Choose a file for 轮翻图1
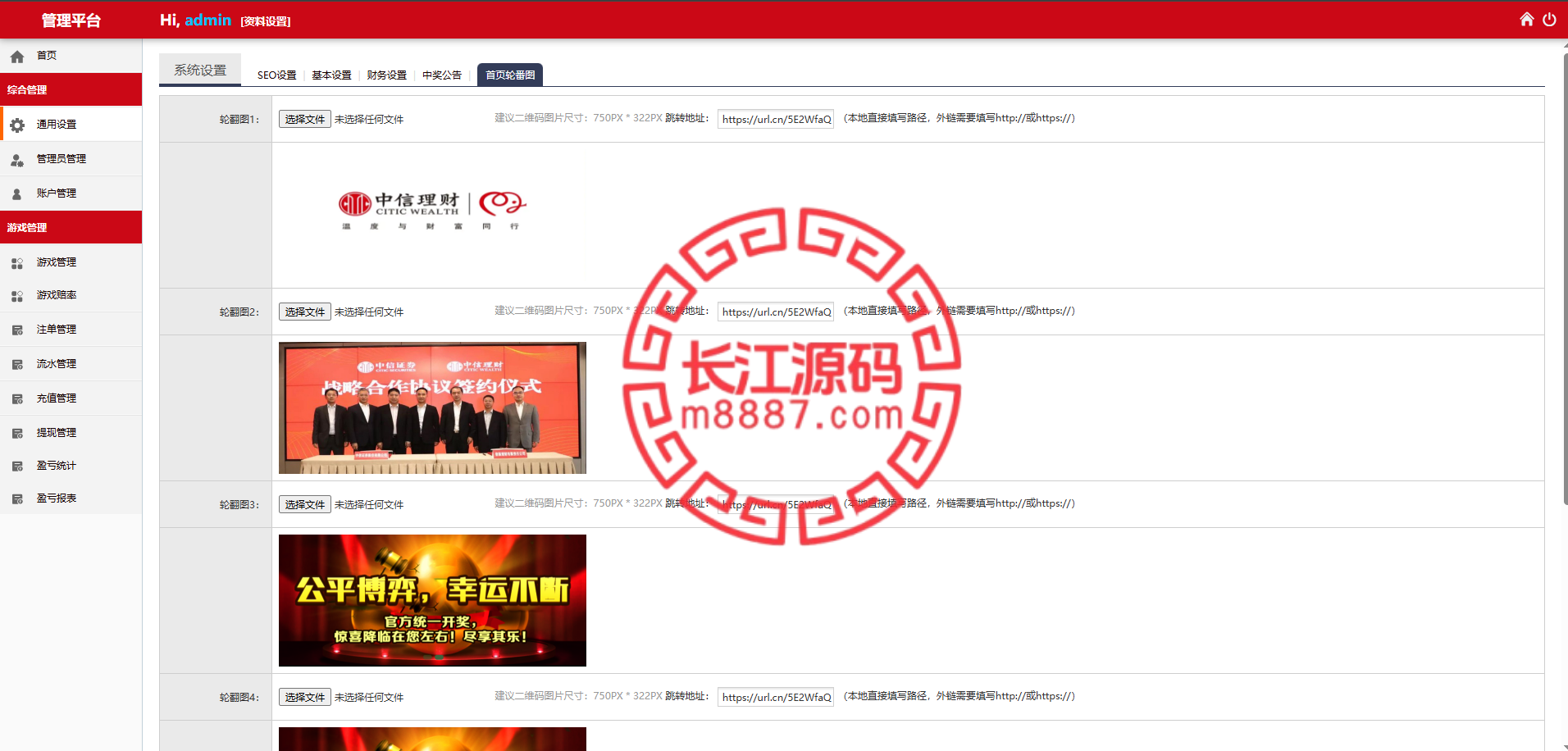Image resolution: width=1568 pixels, height=751 pixels. [x=305, y=119]
